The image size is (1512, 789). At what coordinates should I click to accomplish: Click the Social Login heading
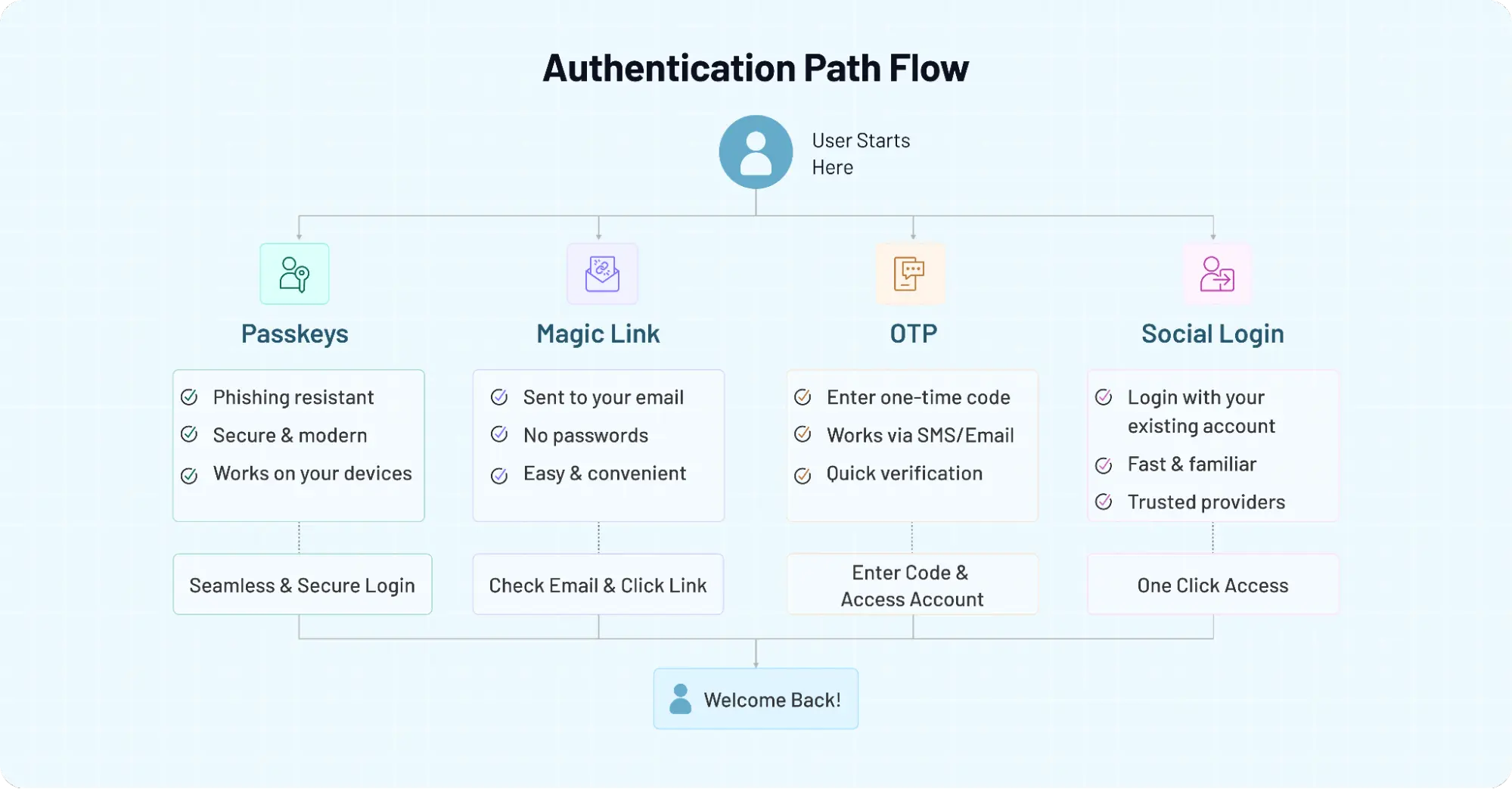1212,334
